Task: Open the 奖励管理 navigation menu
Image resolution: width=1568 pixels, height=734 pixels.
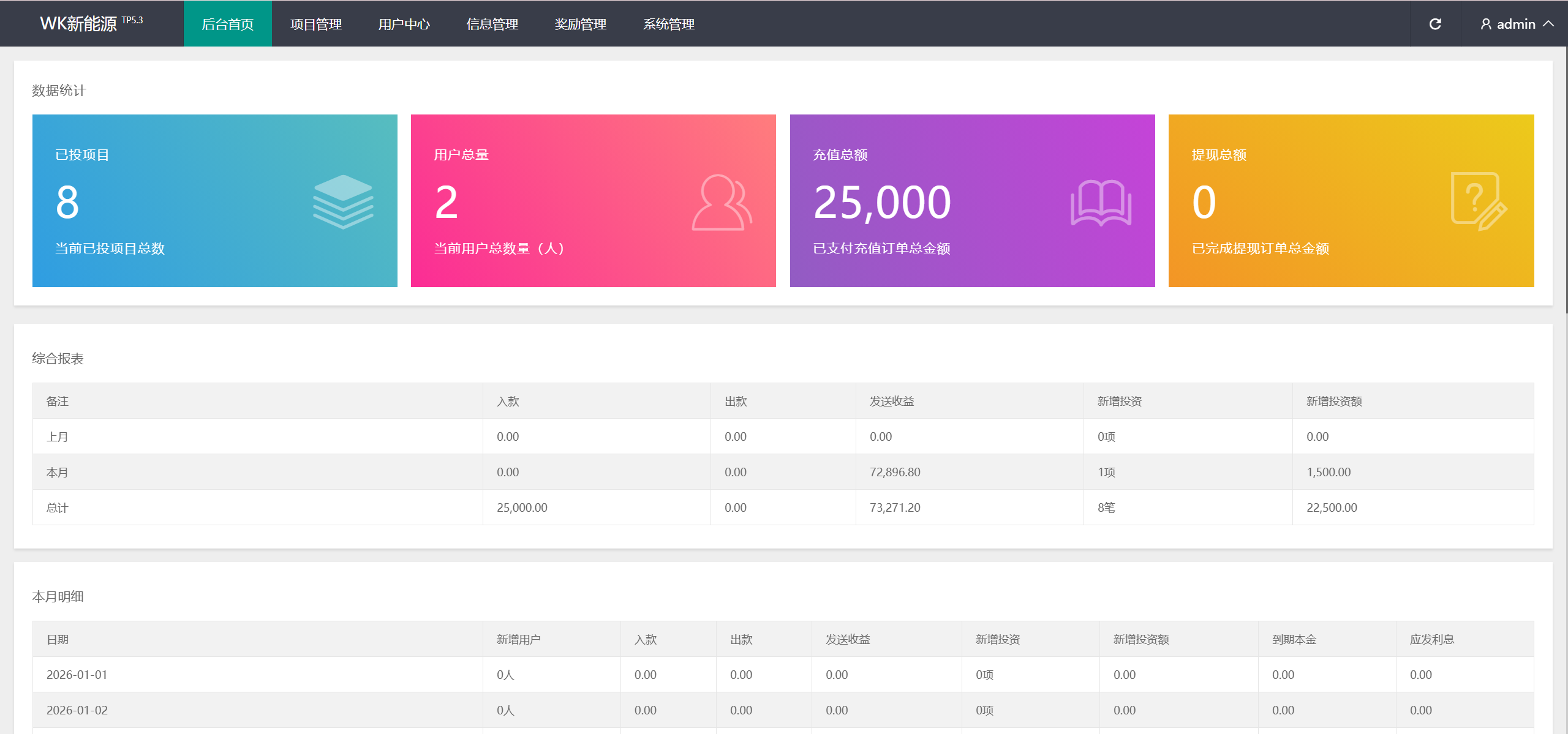Action: pyautogui.click(x=580, y=24)
